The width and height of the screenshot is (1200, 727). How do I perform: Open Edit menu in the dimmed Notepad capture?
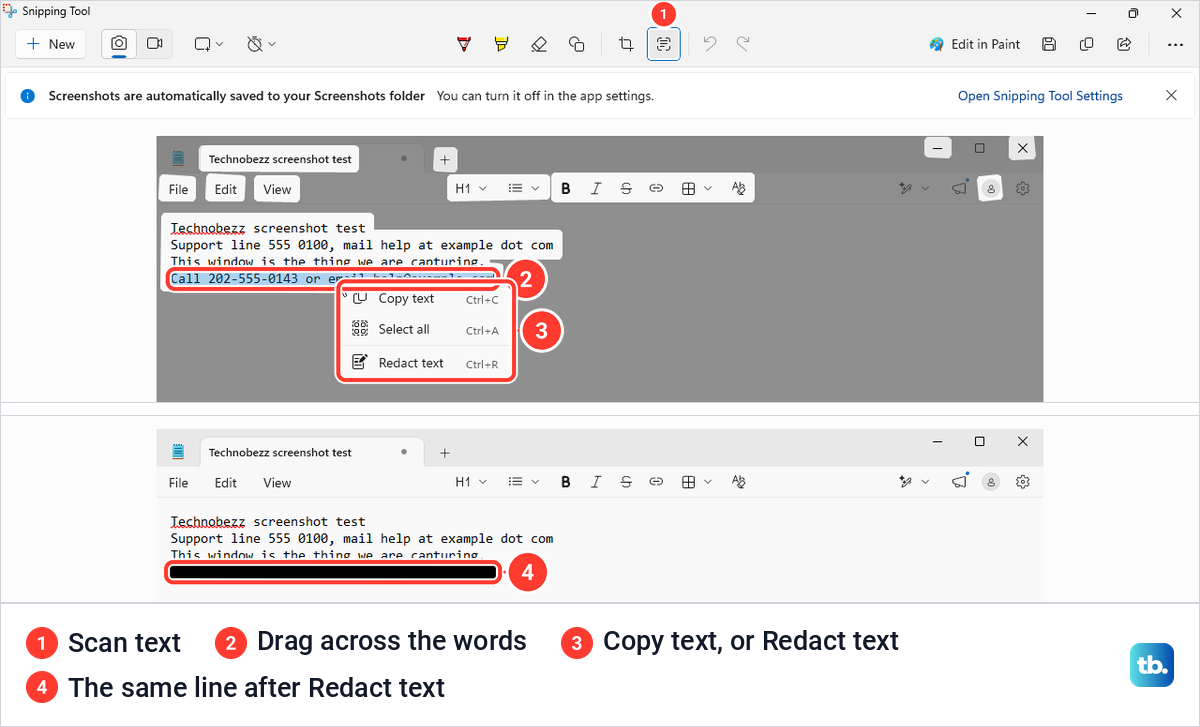pyautogui.click(x=226, y=189)
